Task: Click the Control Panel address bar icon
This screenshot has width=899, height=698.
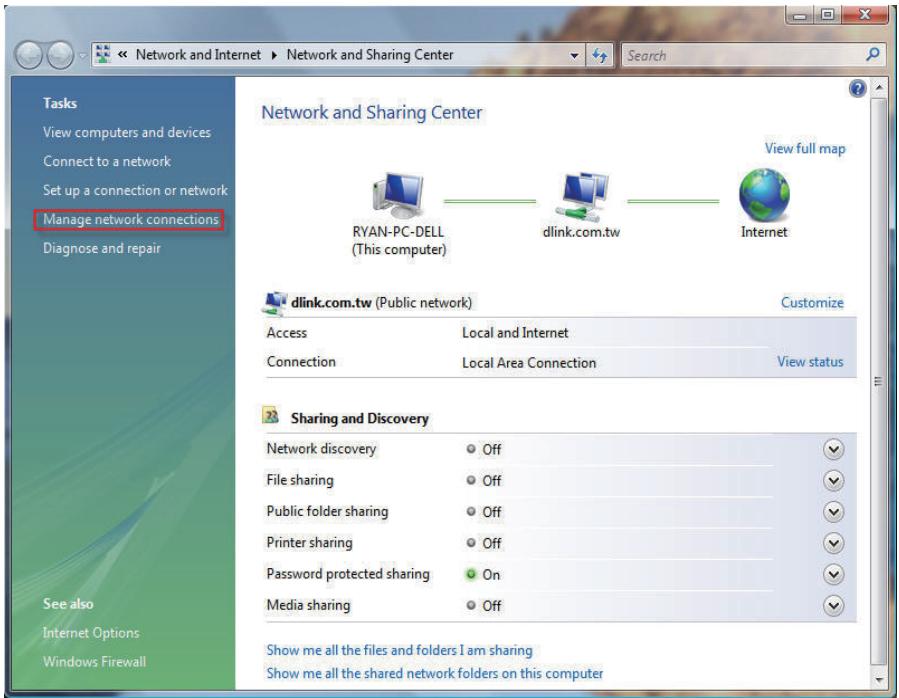Action: 103,54
